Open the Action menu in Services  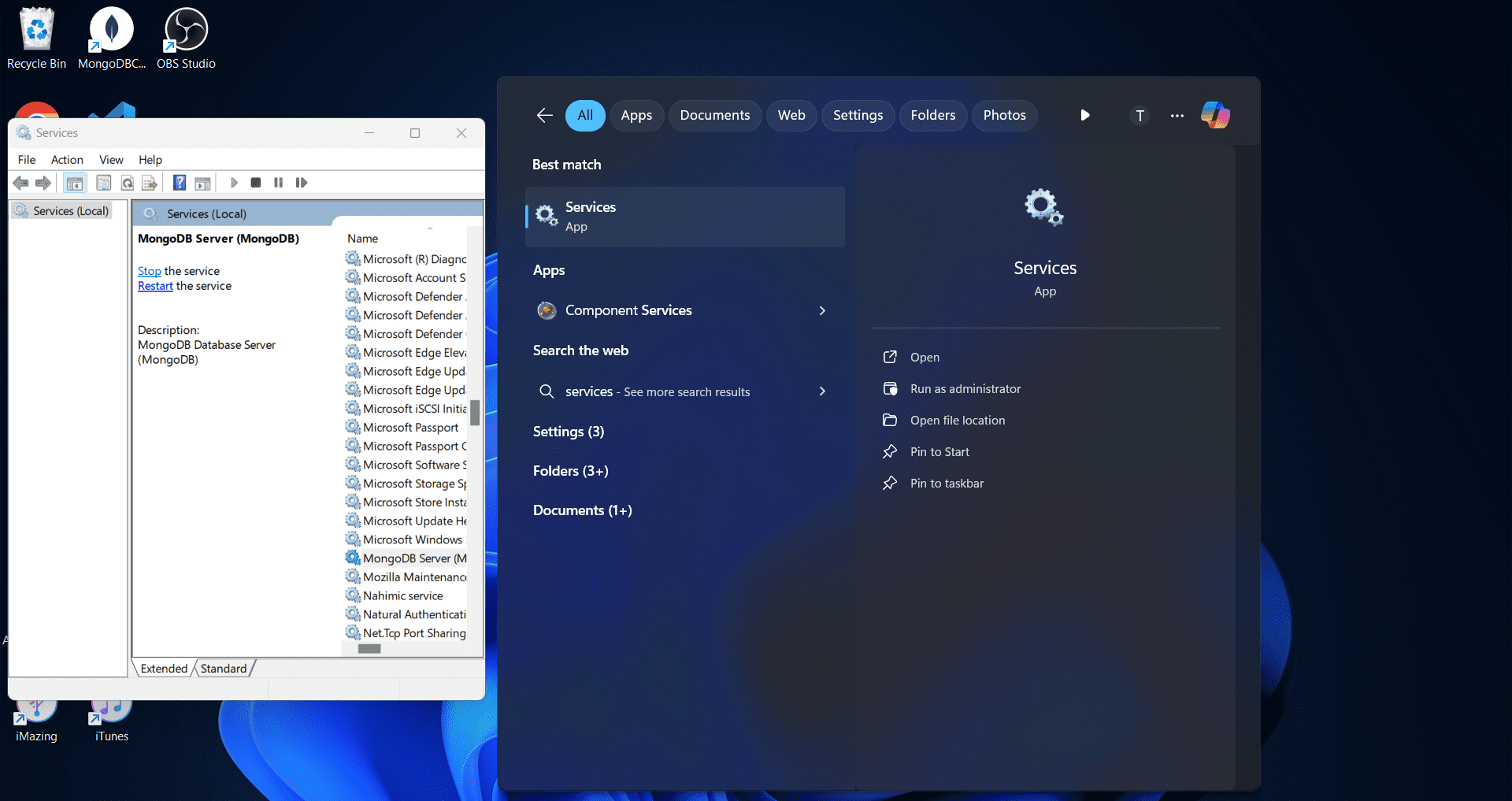click(67, 160)
